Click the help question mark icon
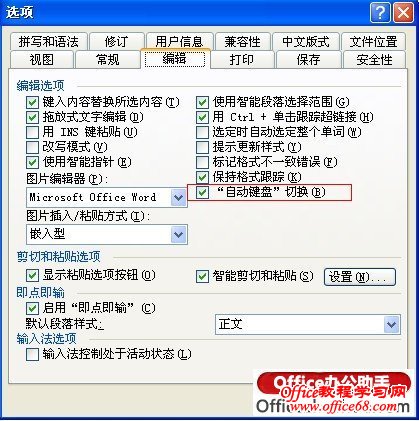This screenshot has width=419, height=421. pyautogui.click(x=379, y=13)
